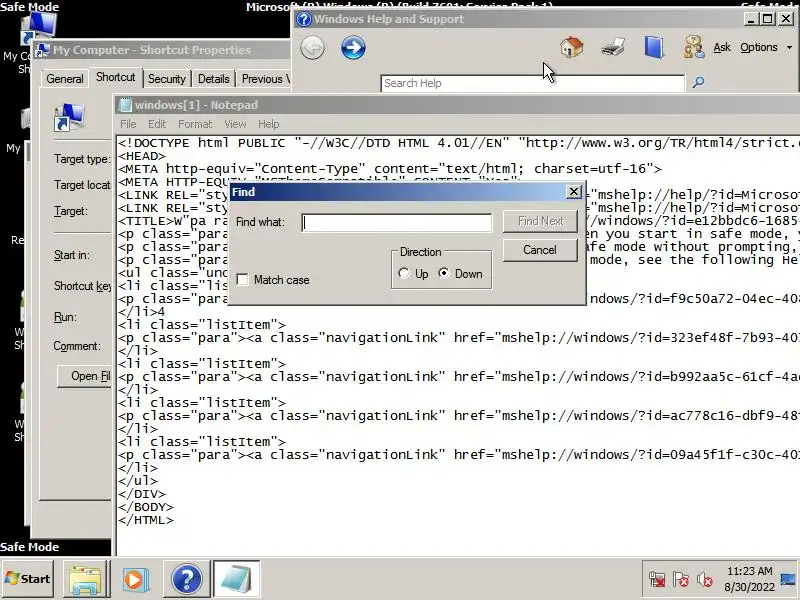Select the Up direction radio button
The height and width of the screenshot is (600, 800).
(x=404, y=273)
